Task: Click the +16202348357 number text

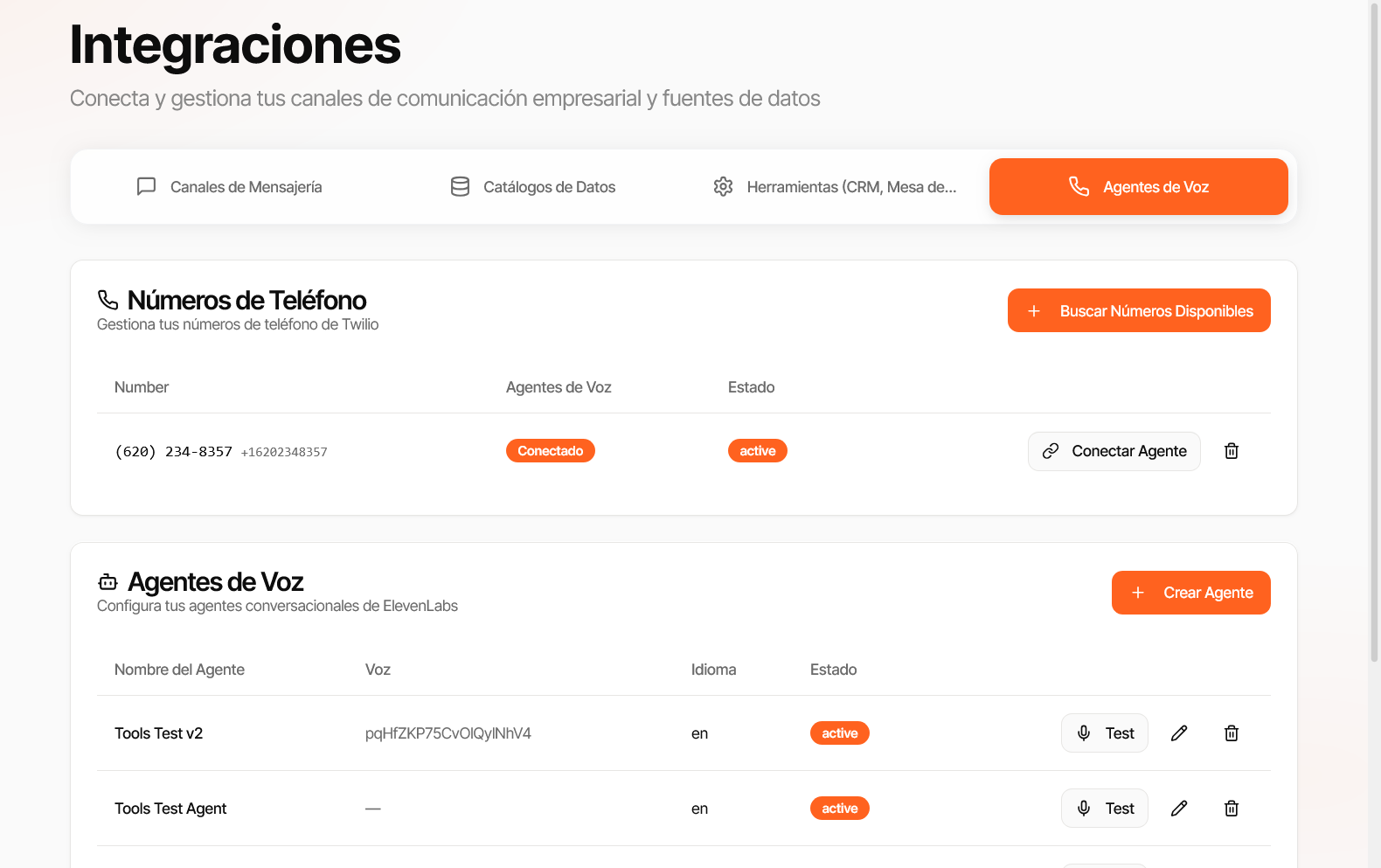Action: tap(284, 453)
